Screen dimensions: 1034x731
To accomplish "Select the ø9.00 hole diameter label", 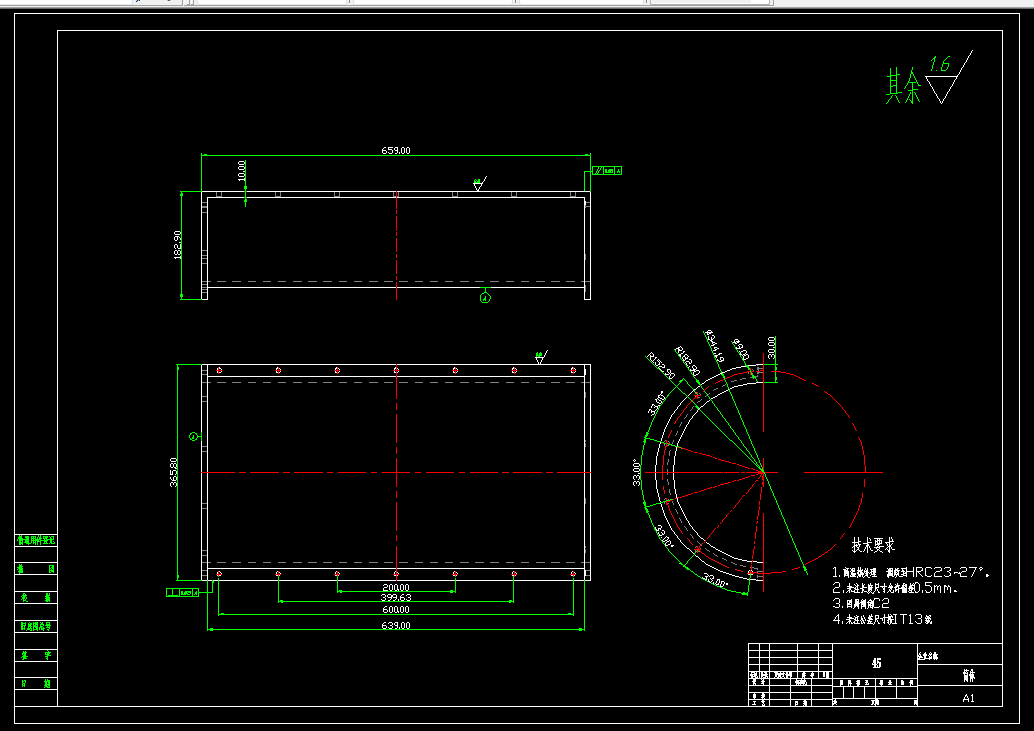I will pyautogui.click(x=741, y=349).
